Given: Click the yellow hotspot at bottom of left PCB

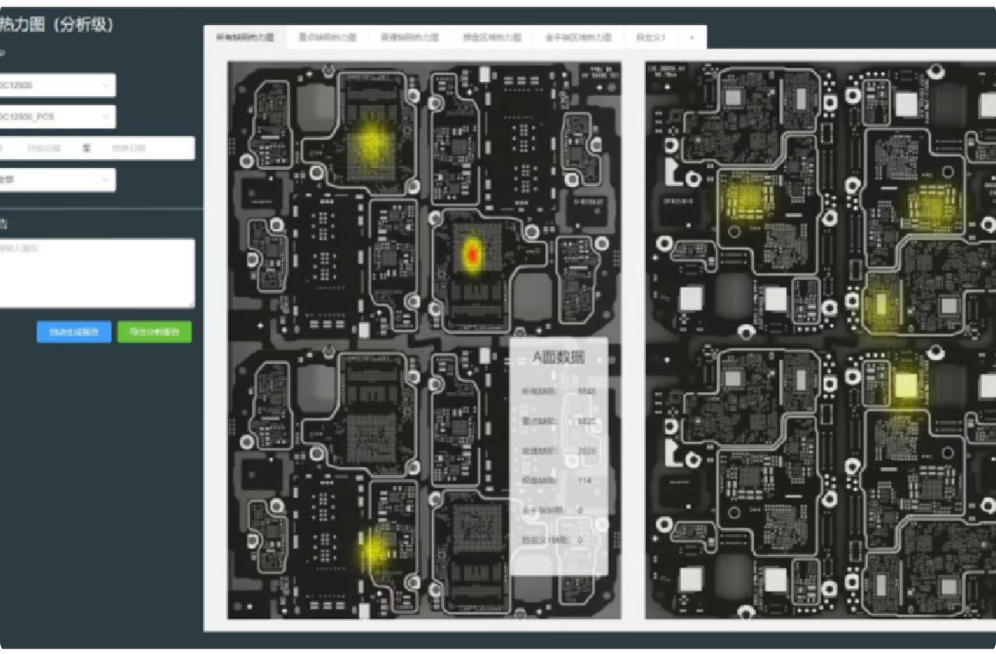Looking at the screenshot, I should [375, 547].
